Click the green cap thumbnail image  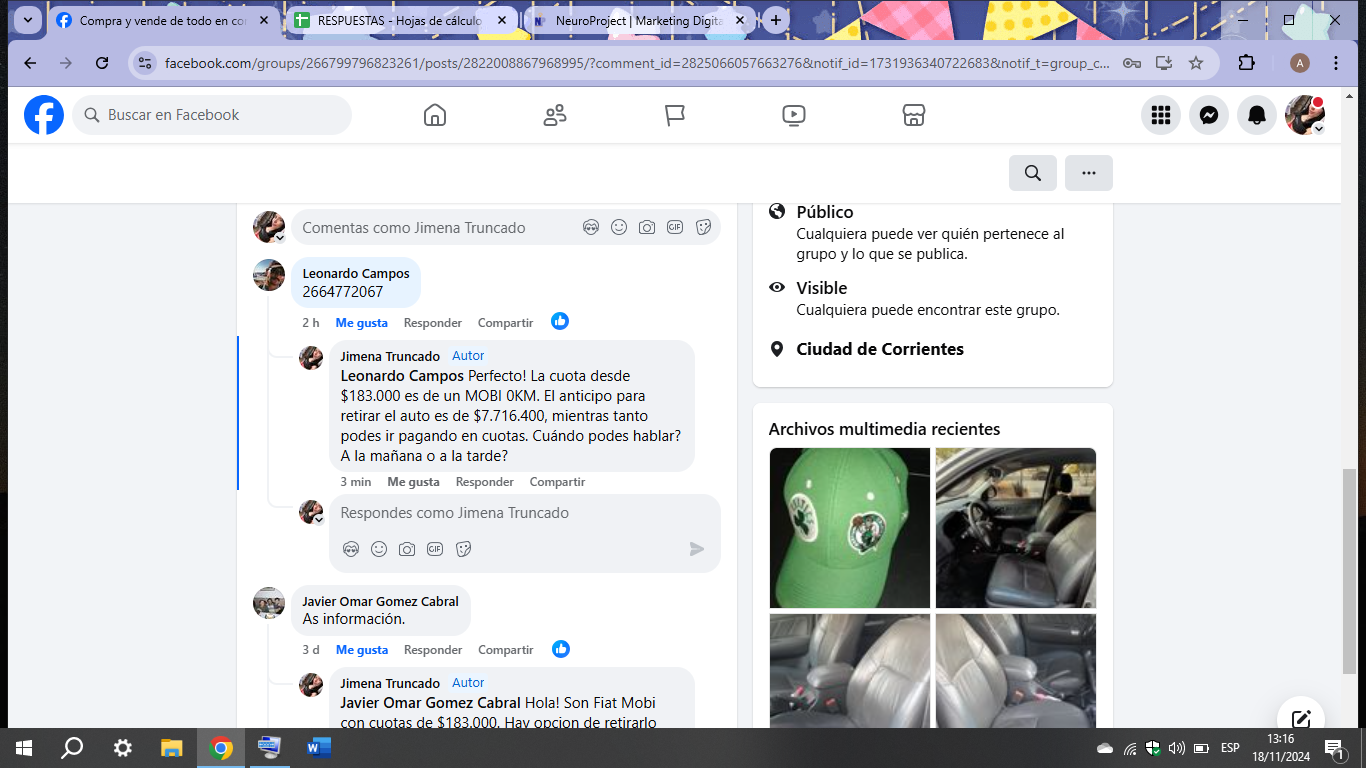point(849,528)
